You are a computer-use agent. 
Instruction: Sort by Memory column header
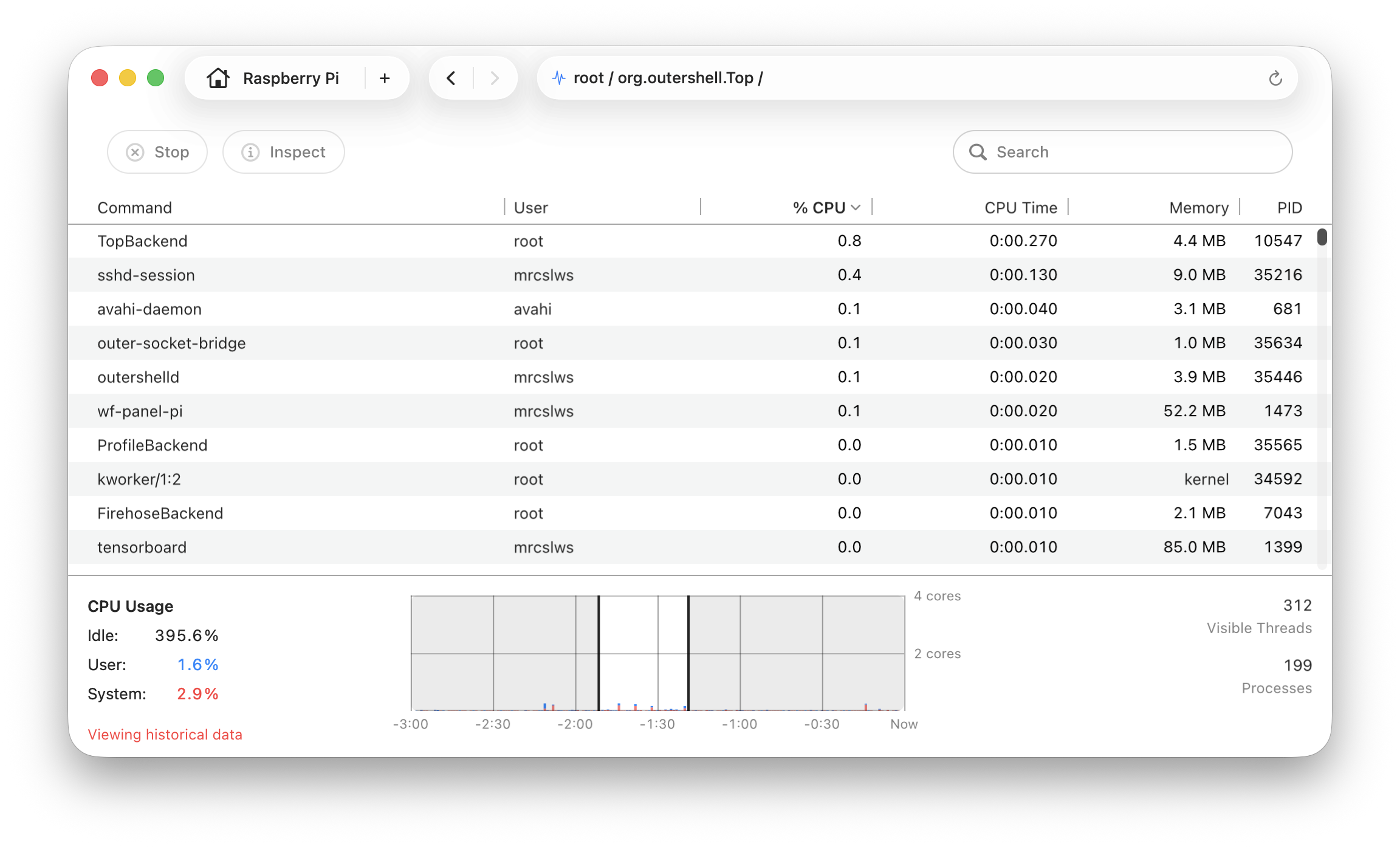(x=1199, y=208)
